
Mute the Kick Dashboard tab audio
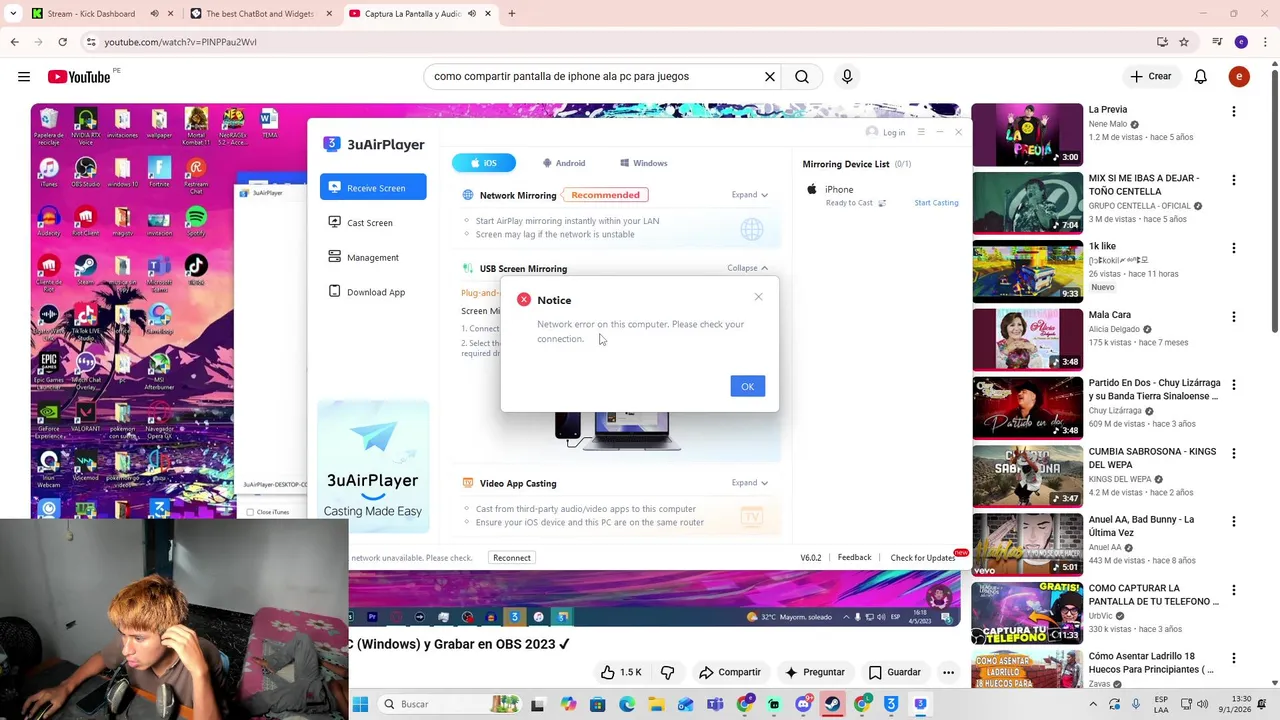pos(154,14)
